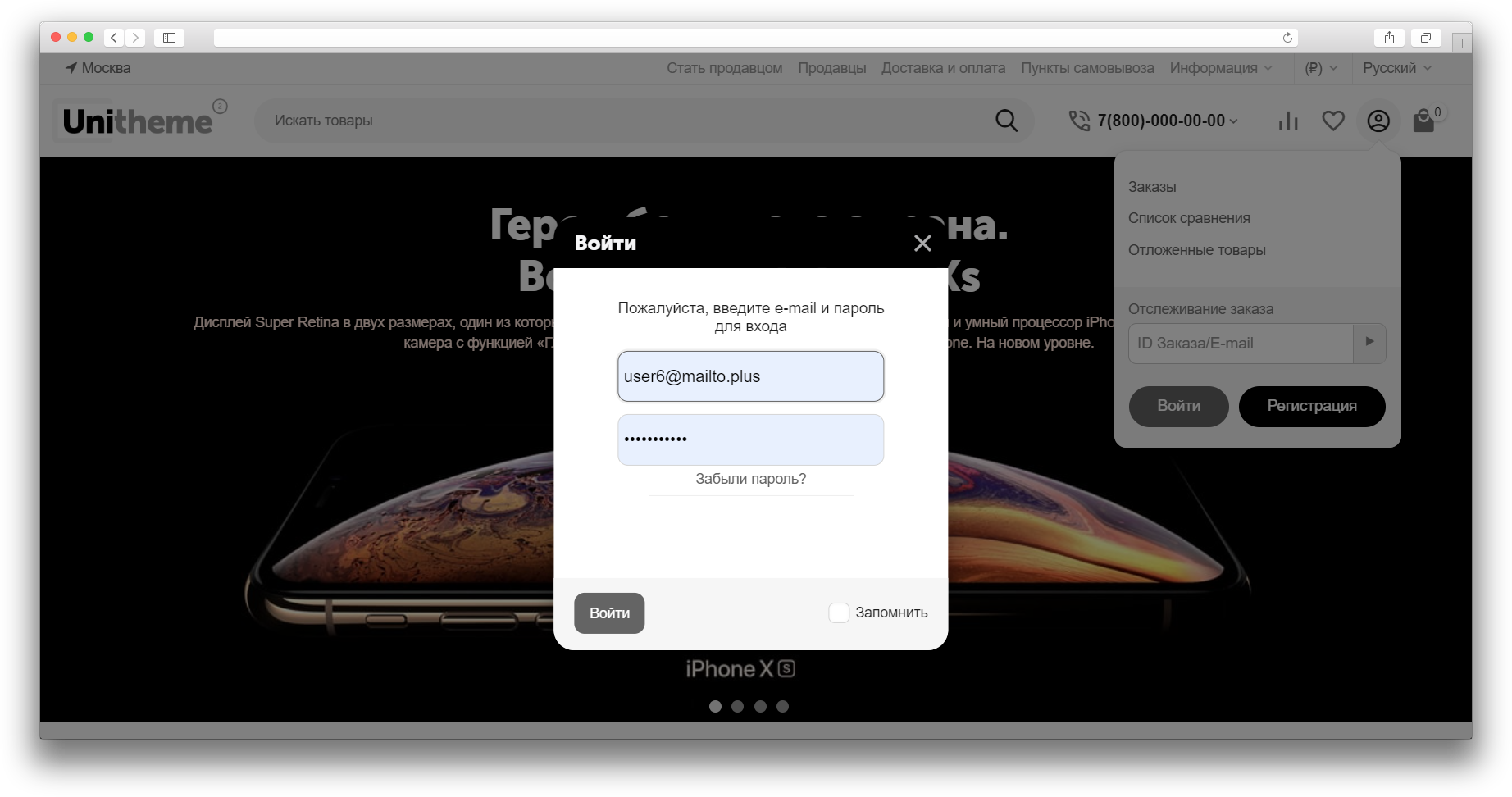Viewport: 1512px width, 797px height.
Task: Select Заказы in account menu
Action: 1152,187
